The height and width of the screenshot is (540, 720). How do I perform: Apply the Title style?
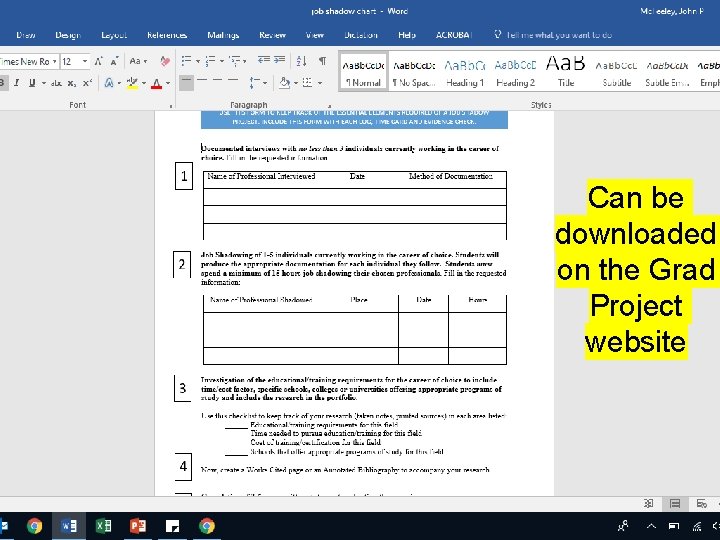click(566, 73)
